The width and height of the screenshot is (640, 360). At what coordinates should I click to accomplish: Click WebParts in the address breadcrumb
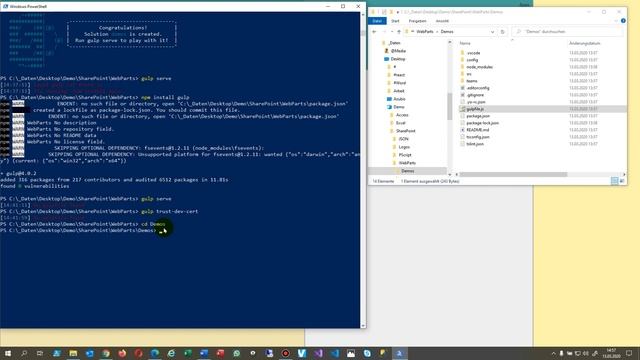click(x=424, y=31)
